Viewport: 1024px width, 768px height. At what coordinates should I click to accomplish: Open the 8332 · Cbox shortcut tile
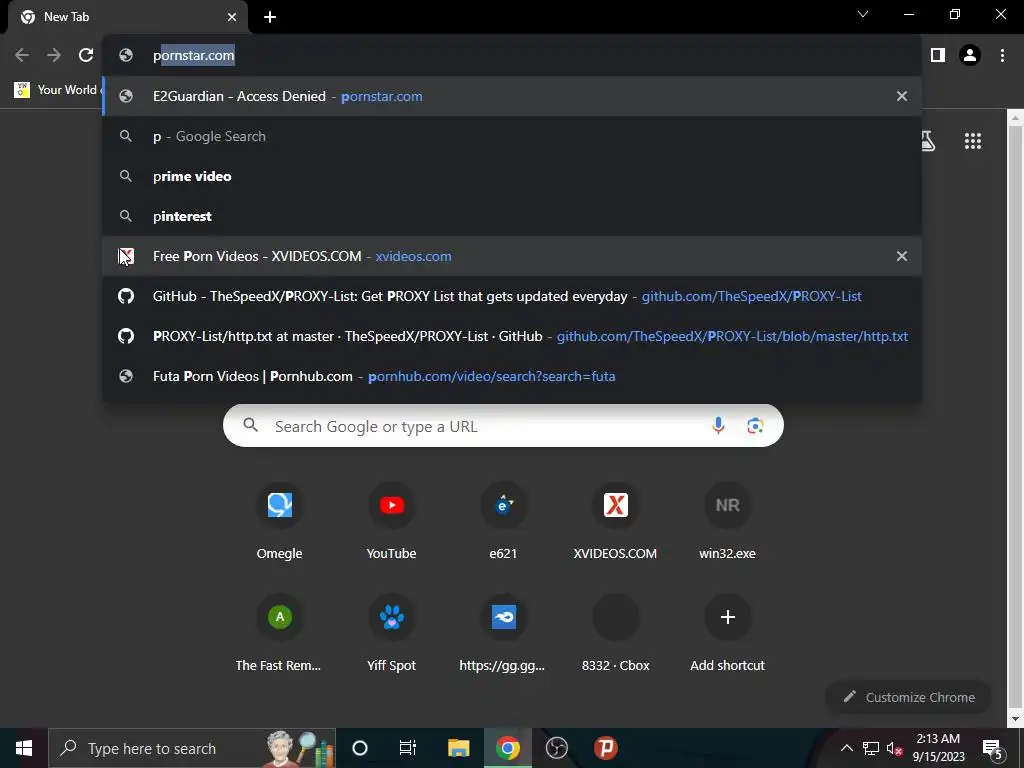click(615, 634)
